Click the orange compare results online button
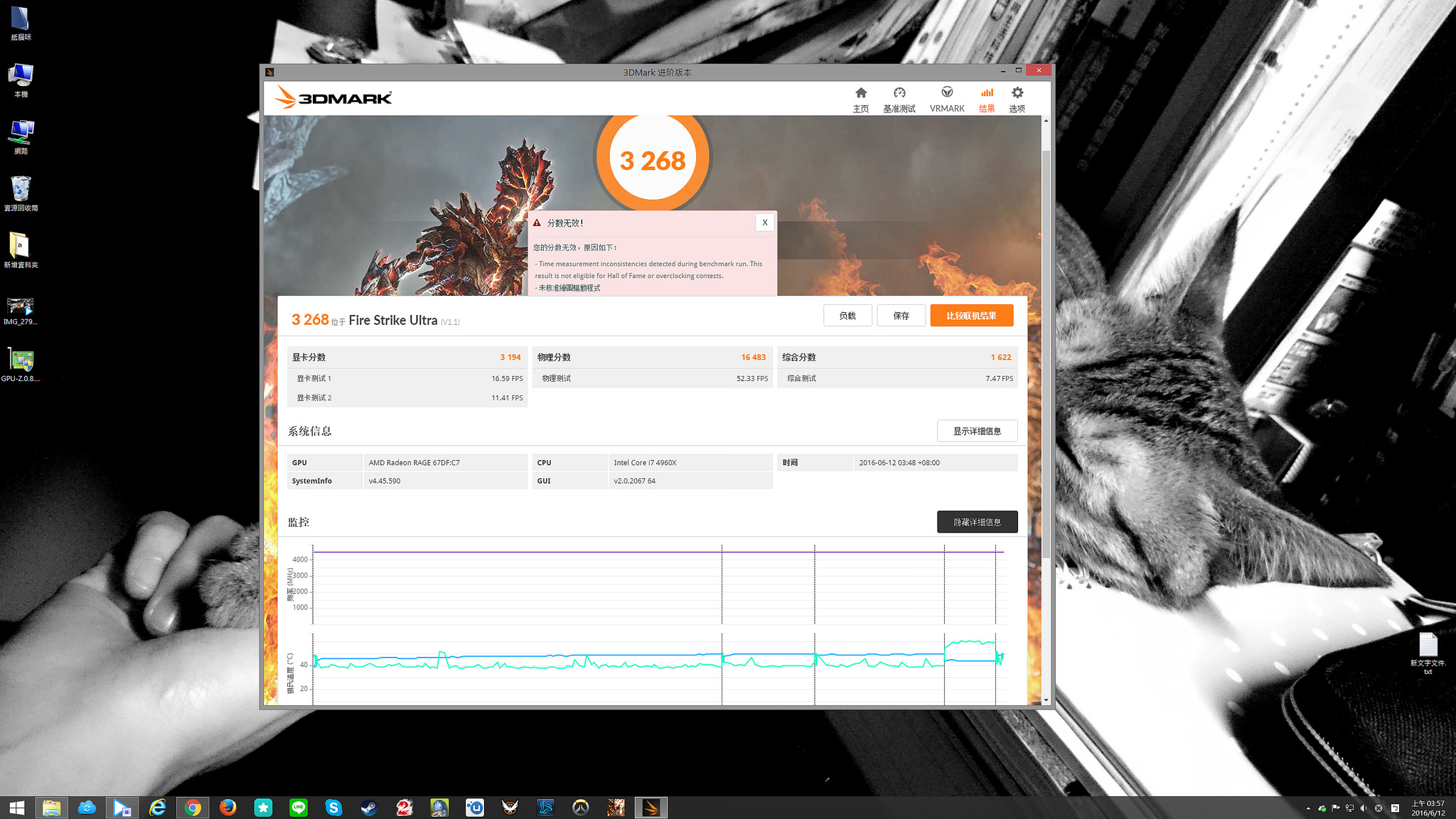Screen dimensions: 1456x819 click(971, 316)
